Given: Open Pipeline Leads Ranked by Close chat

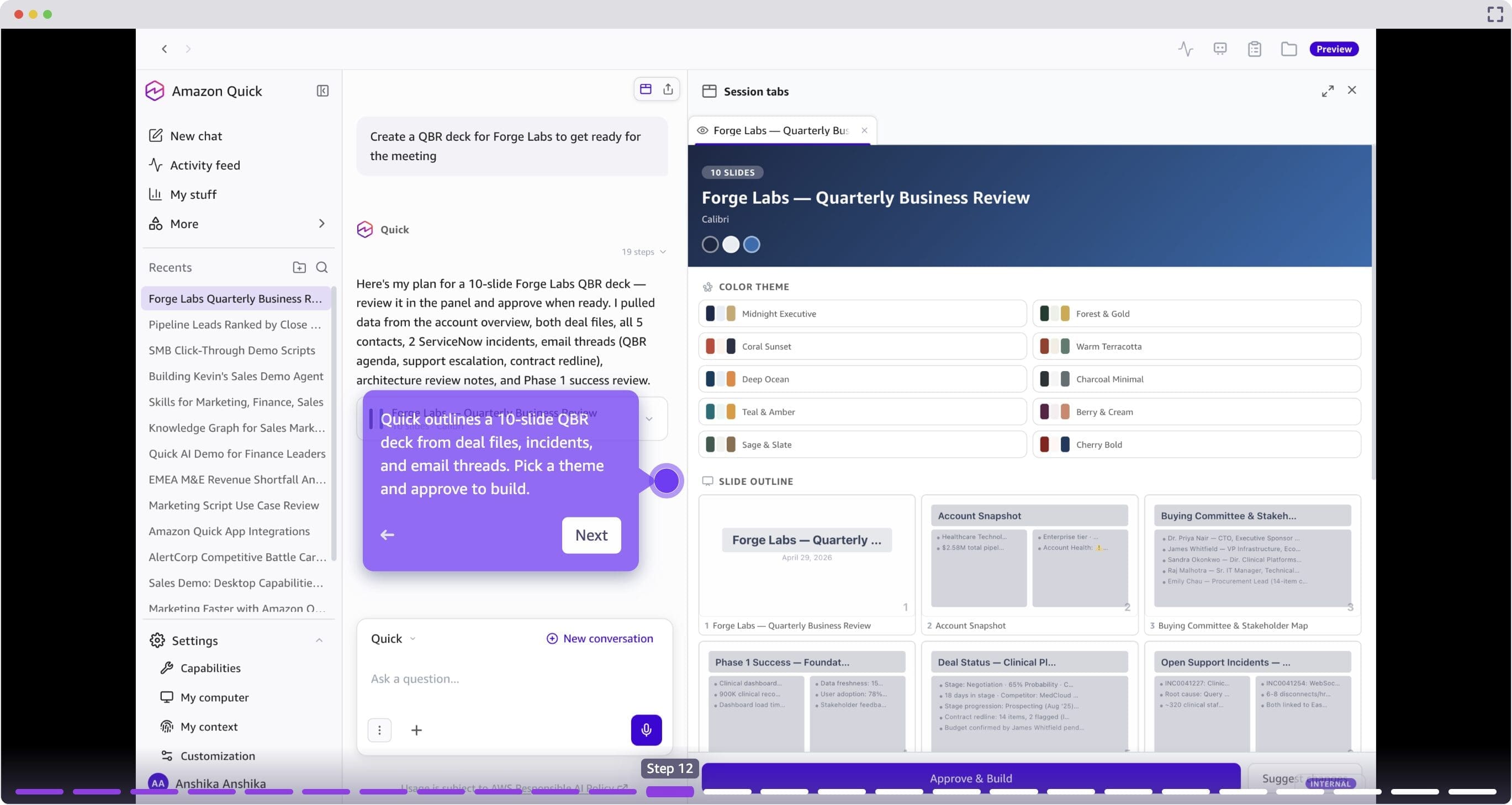Looking at the screenshot, I should click(235, 325).
